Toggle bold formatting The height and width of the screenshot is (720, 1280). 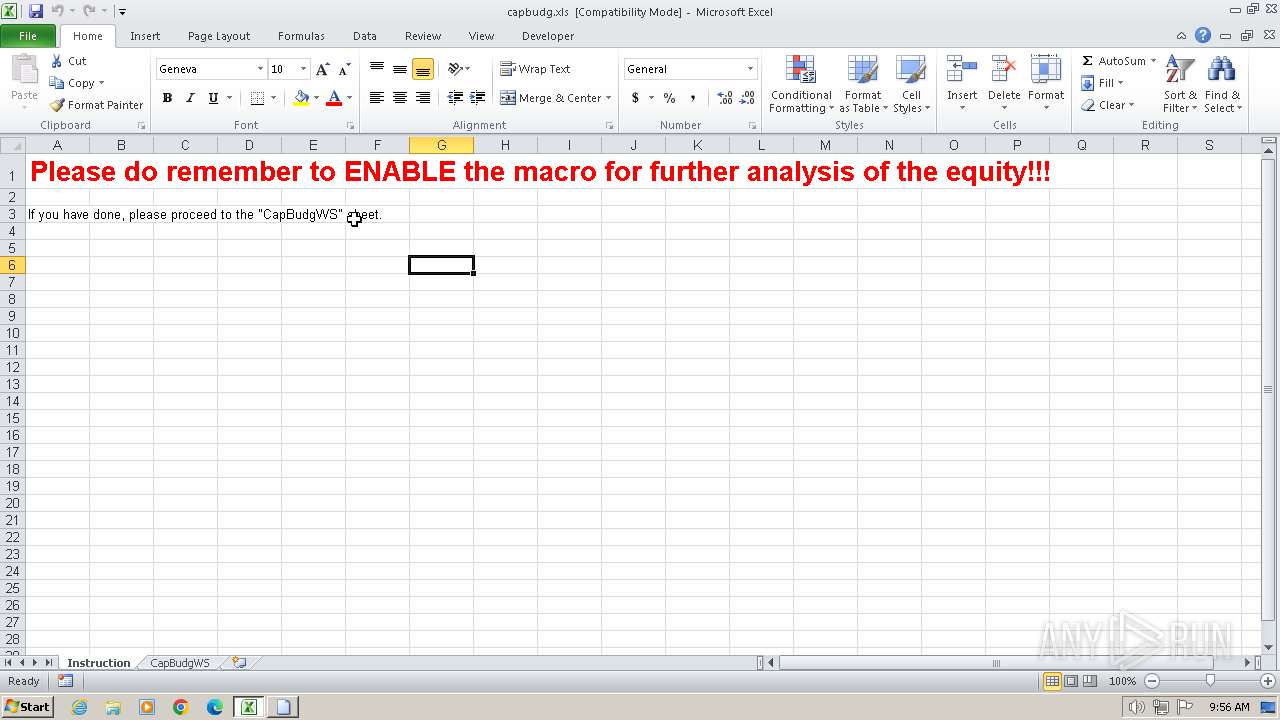click(167, 98)
